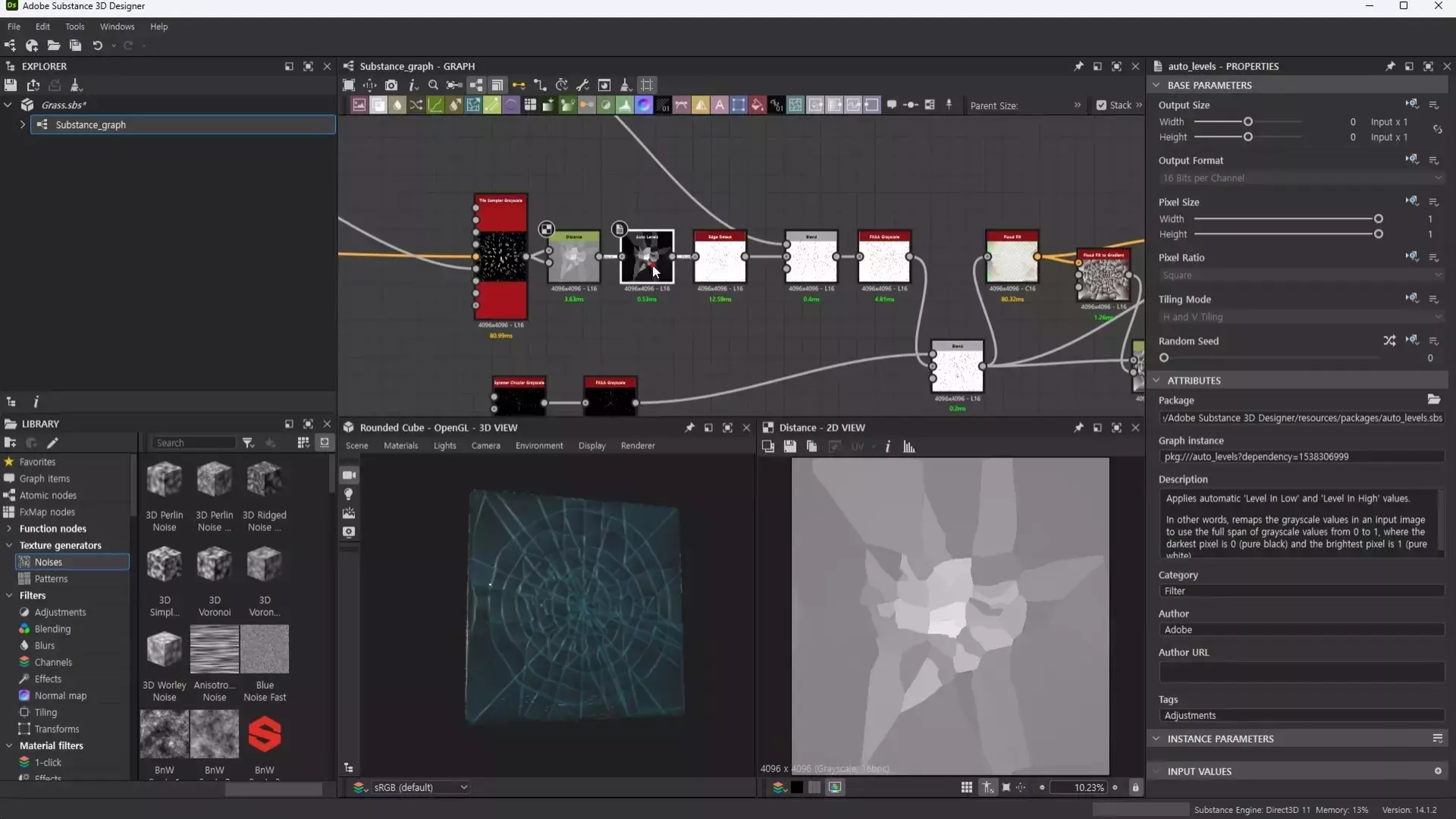
Task: Fit graph to view with the frame icon
Action: tap(349, 85)
